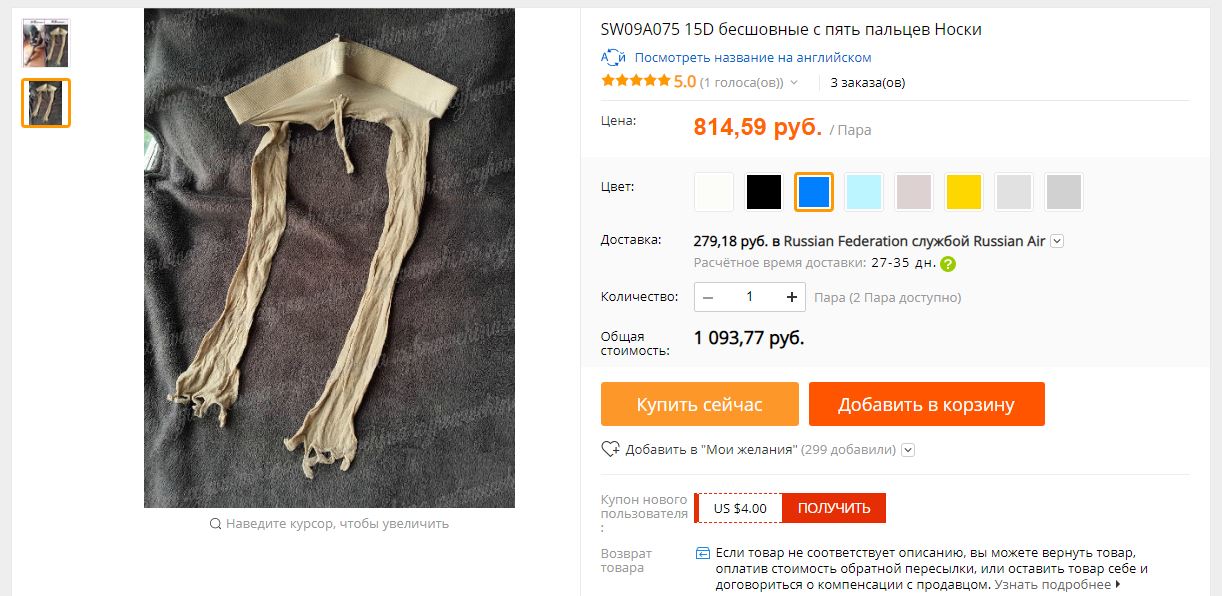Click the green delivery time help icon
The image size is (1222, 596).
tap(948, 264)
